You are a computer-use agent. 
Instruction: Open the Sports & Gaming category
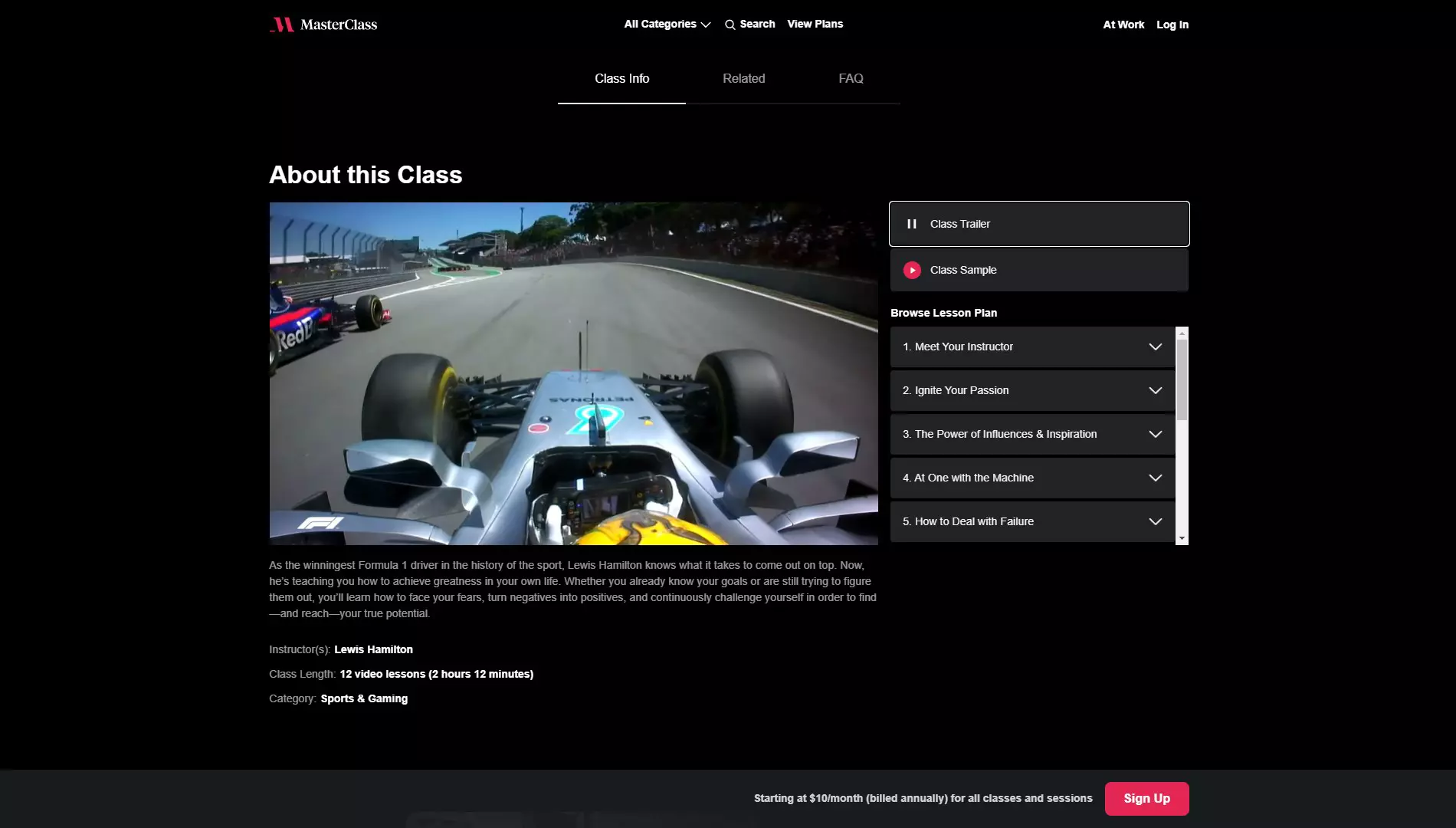(x=364, y=699)
